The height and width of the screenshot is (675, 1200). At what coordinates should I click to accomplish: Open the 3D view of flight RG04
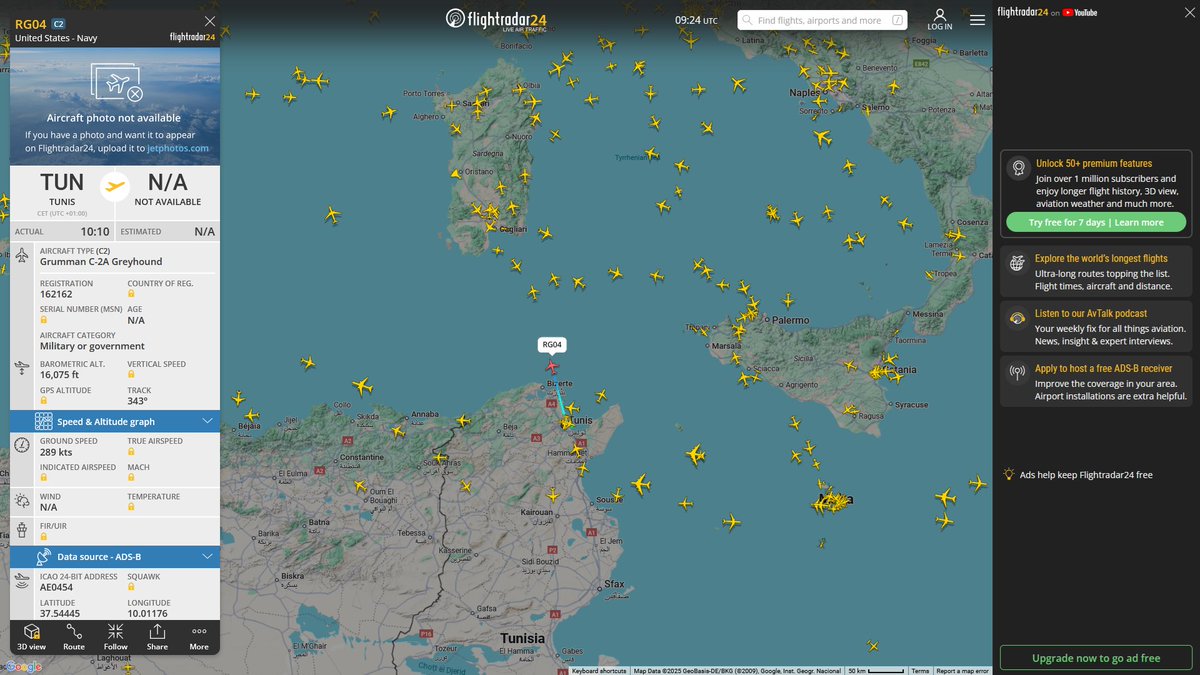click(31, 636)
